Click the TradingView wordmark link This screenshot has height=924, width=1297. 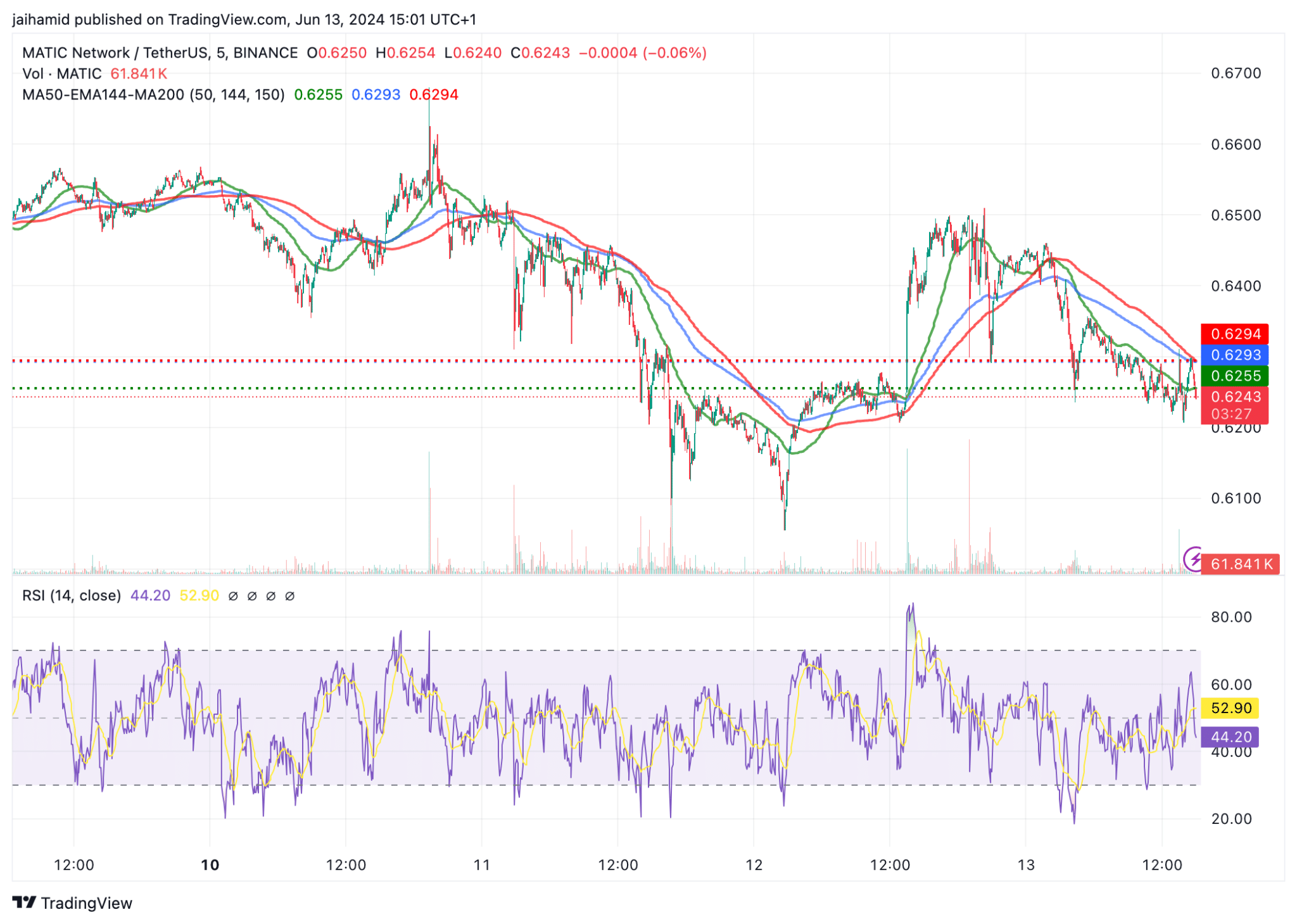(x=87, y=902)
